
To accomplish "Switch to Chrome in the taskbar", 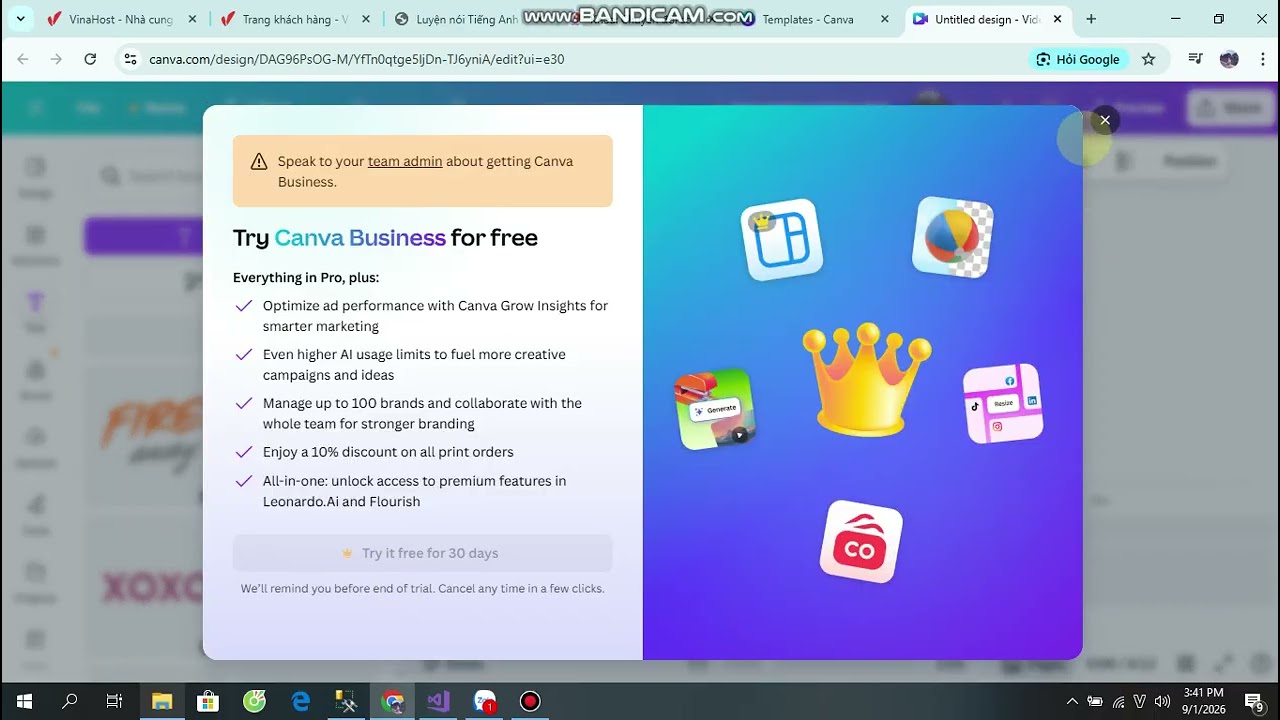I will pos(392,701).
